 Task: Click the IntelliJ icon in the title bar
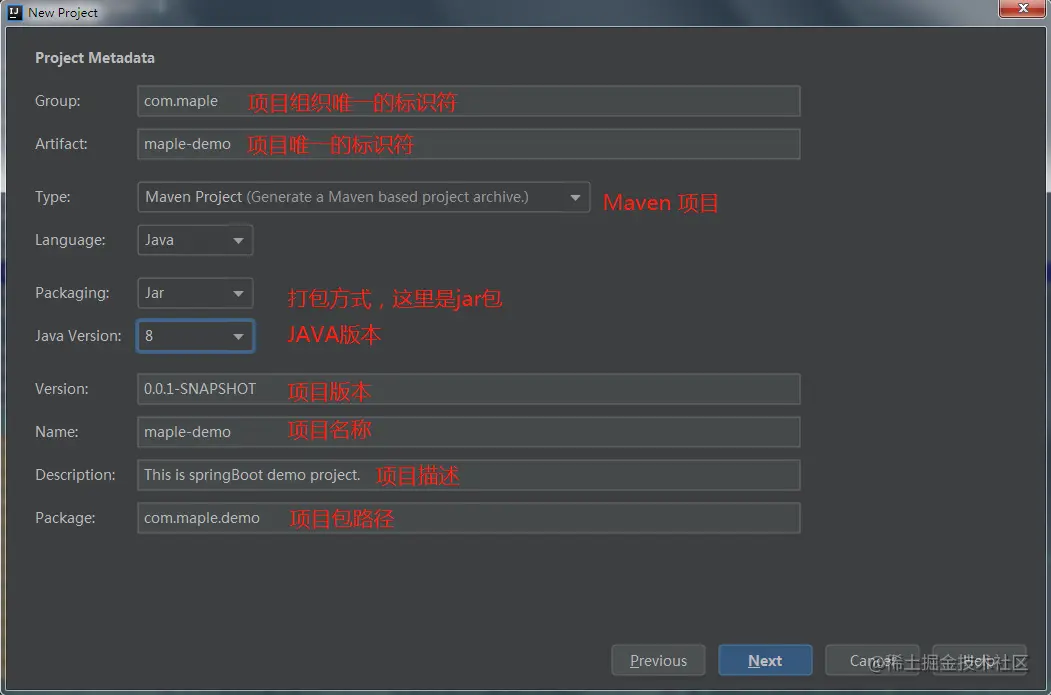[x=15, y=12]
